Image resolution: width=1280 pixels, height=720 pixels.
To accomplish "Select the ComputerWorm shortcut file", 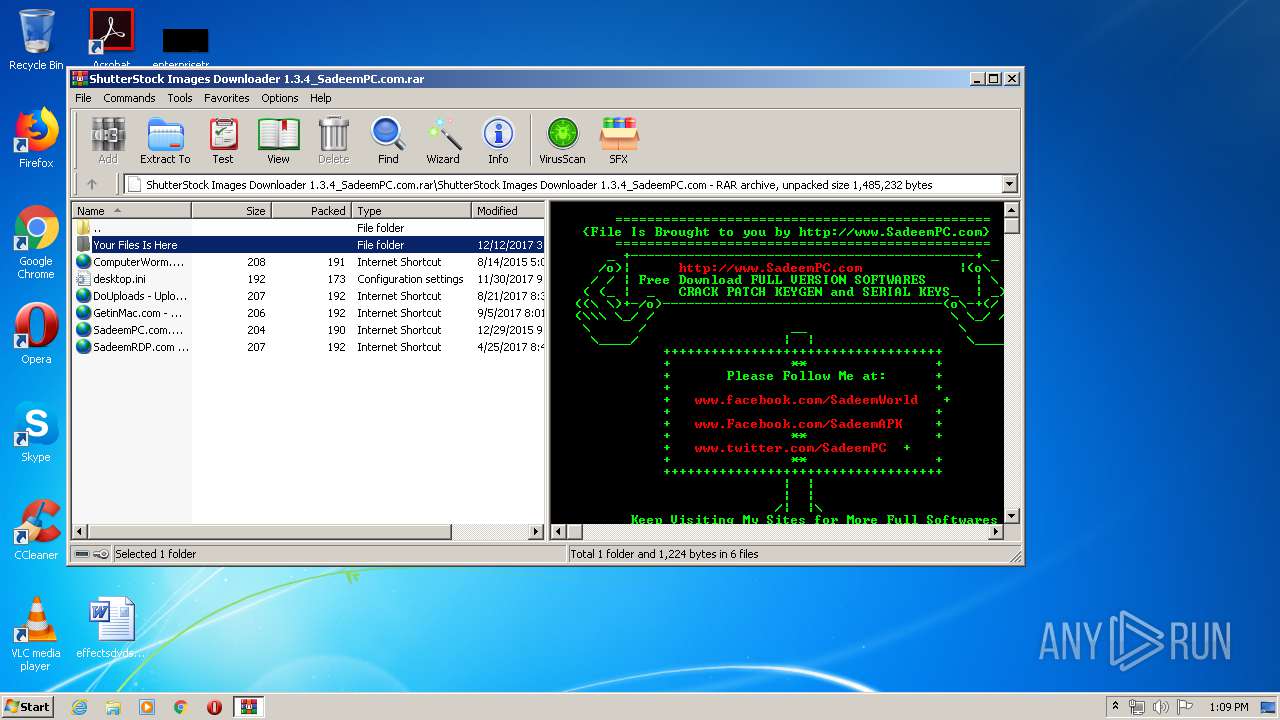I will click(309, 262).
